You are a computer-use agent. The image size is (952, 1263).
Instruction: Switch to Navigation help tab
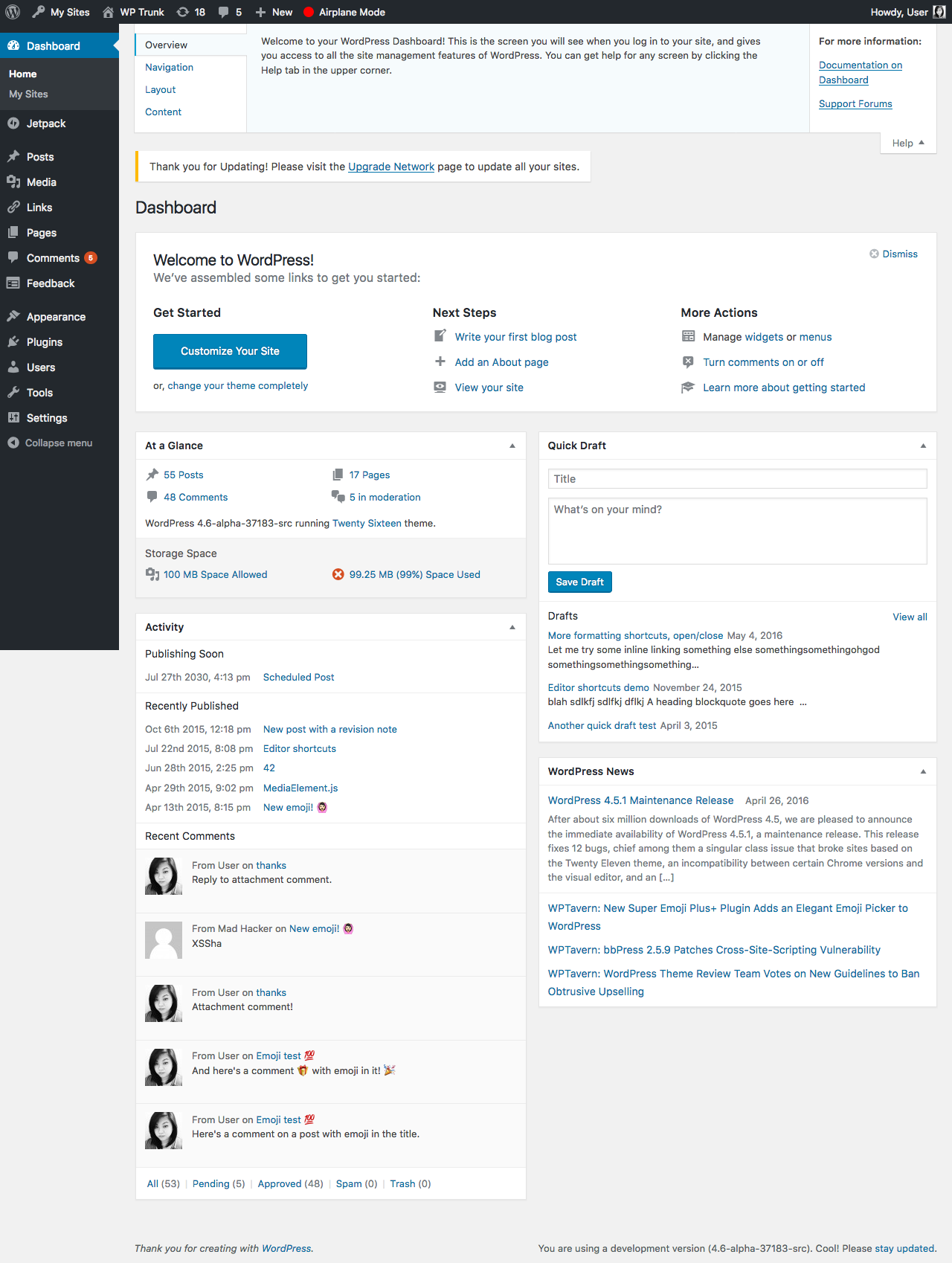(169, 68)
